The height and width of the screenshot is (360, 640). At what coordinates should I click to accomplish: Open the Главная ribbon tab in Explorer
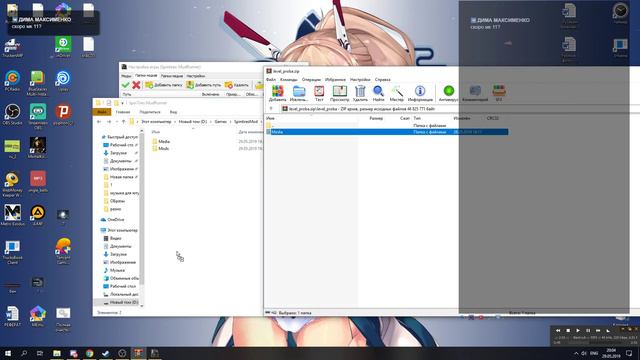click(x=123, y=112)
